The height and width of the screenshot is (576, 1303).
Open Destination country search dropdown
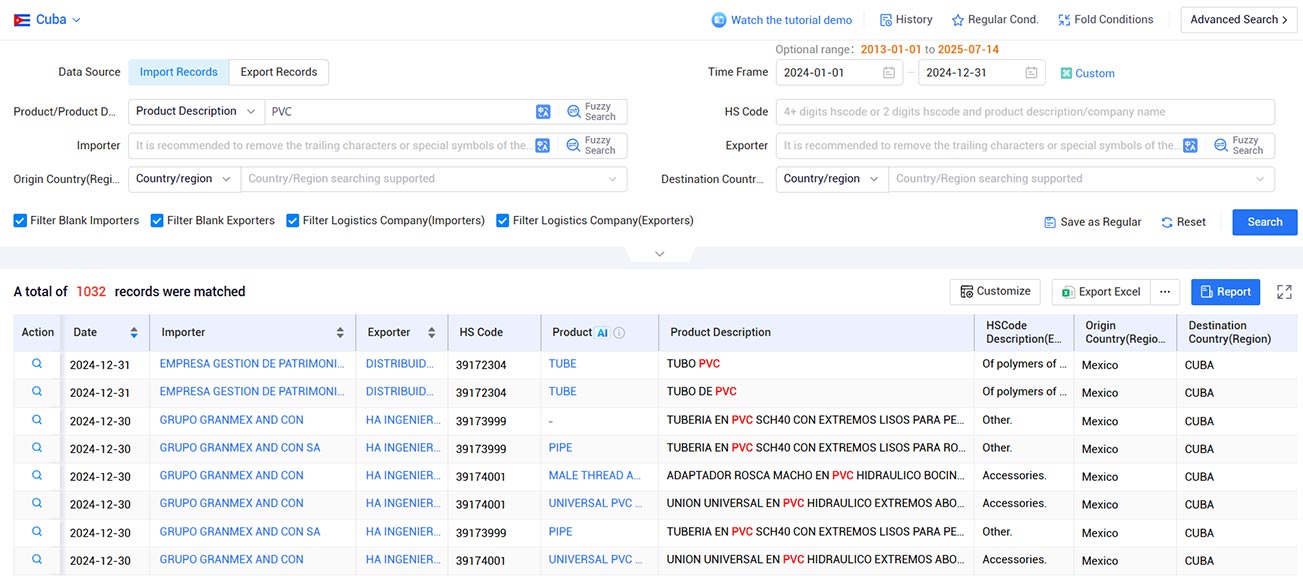click(1081, 179)
